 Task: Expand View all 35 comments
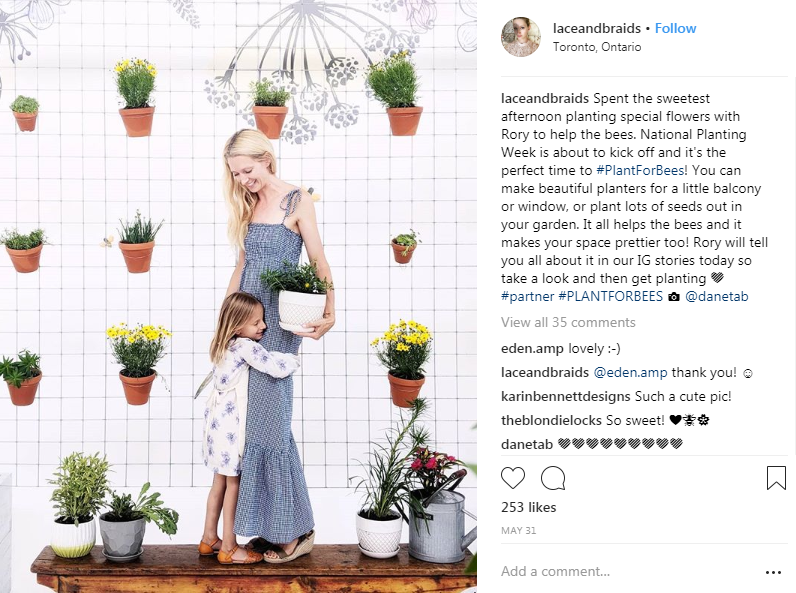coord(568,322)
